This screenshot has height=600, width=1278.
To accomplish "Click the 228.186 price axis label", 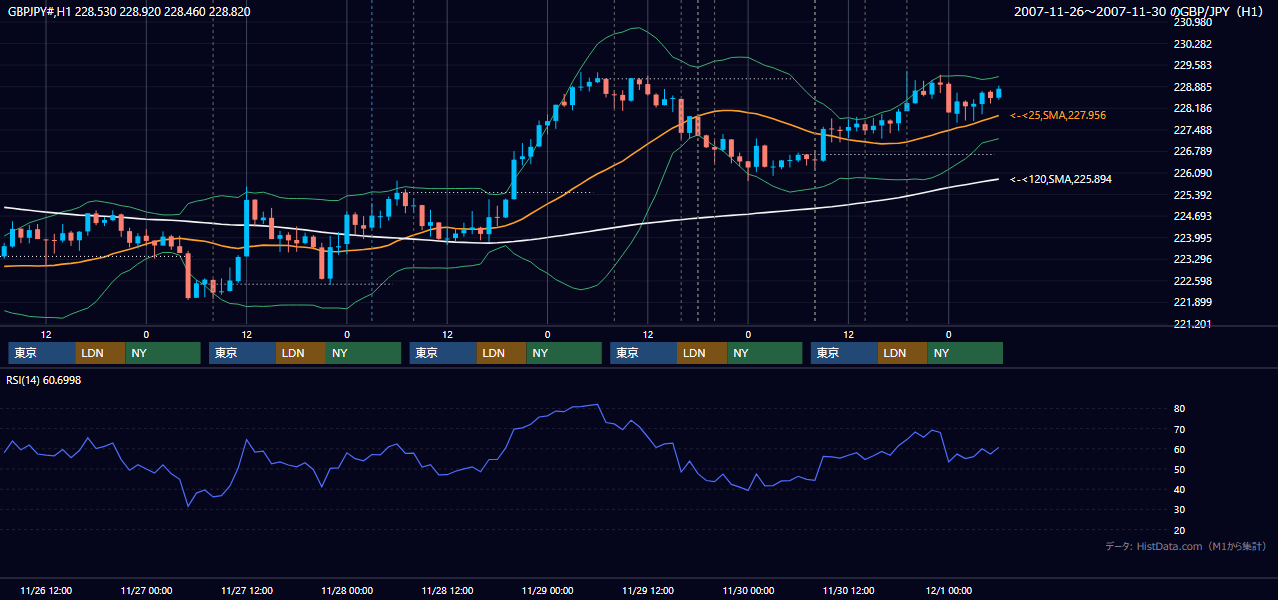I will 1192,109.
